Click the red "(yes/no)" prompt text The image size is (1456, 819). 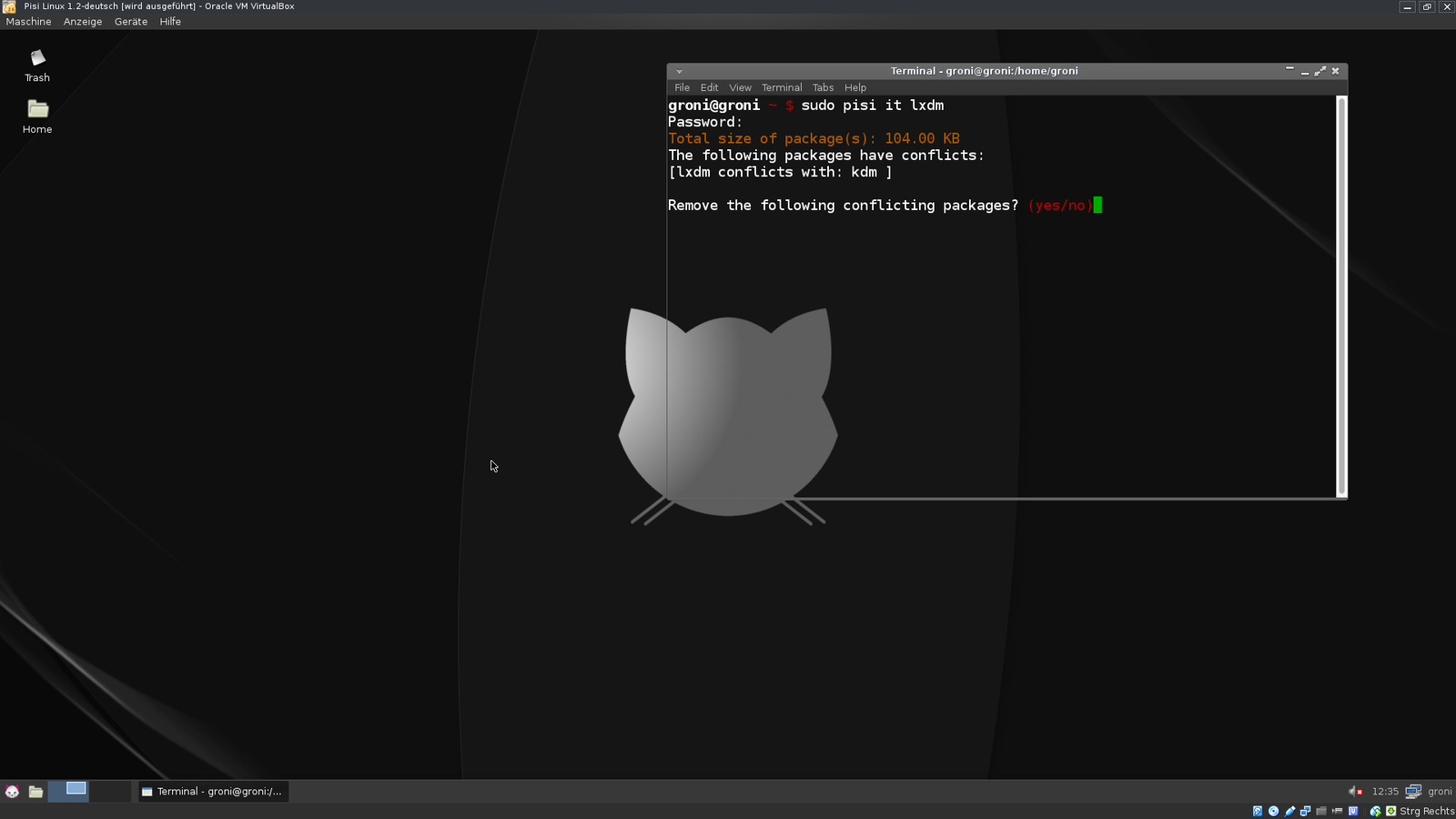click(x=1060, y=206)
